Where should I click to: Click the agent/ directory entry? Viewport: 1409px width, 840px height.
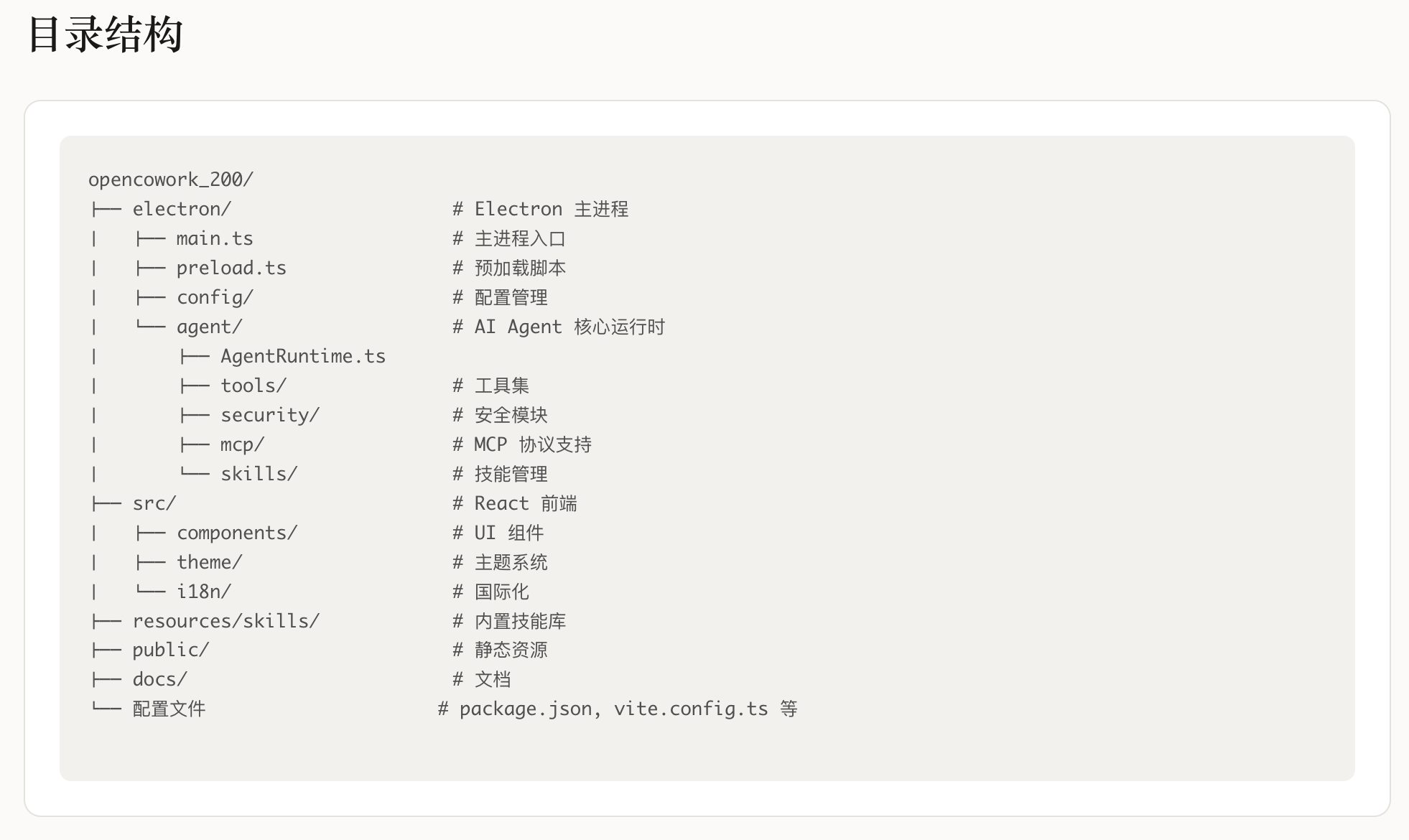pyautogui.click(x=210, y=327)
